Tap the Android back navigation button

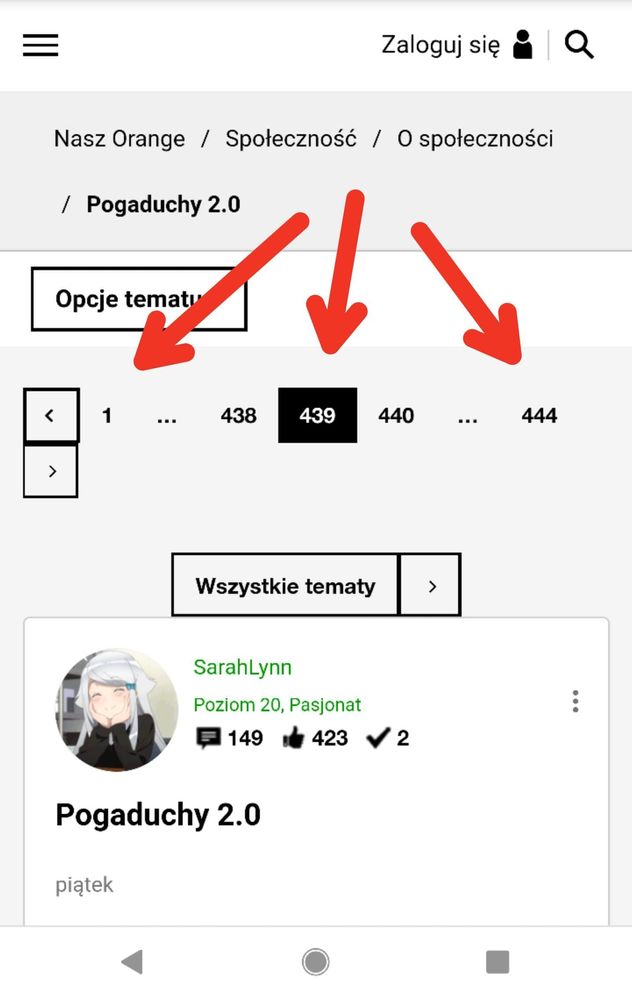pos(132,962)
